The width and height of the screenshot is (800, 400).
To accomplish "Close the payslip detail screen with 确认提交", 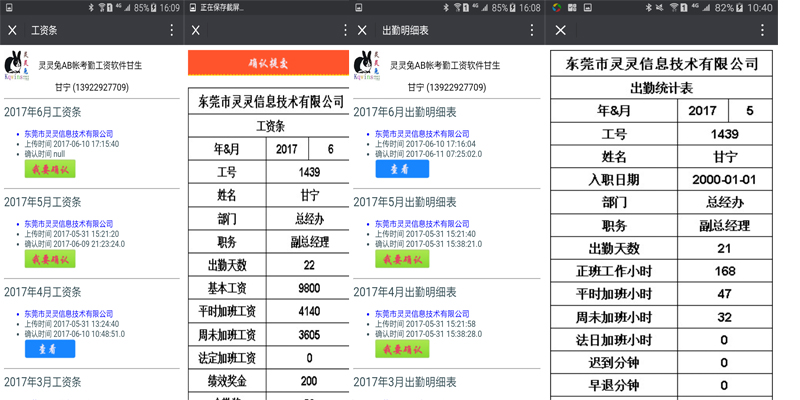I will coord(195,30).
